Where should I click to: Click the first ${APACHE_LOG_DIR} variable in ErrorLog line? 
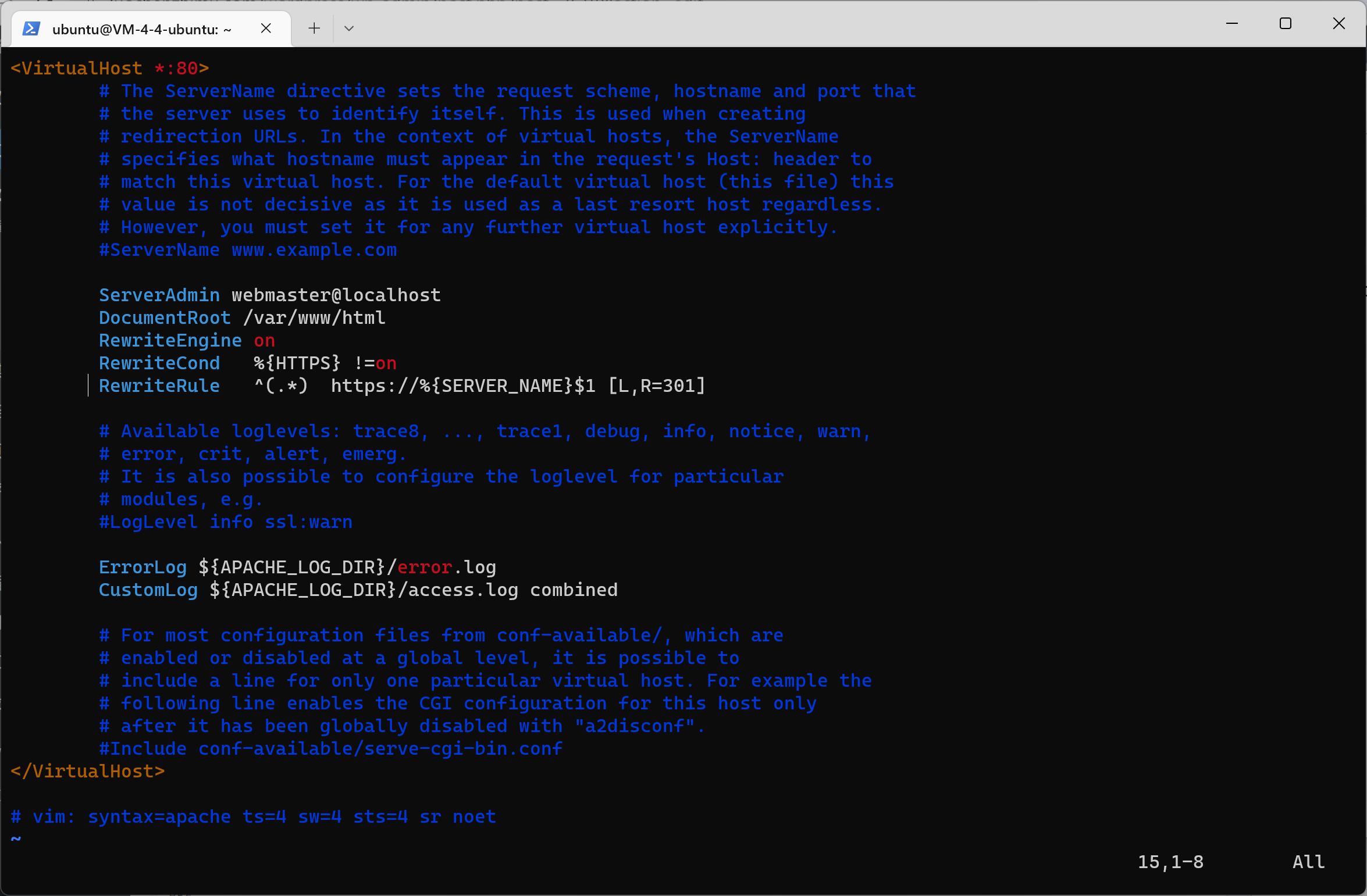coord(292,567)
